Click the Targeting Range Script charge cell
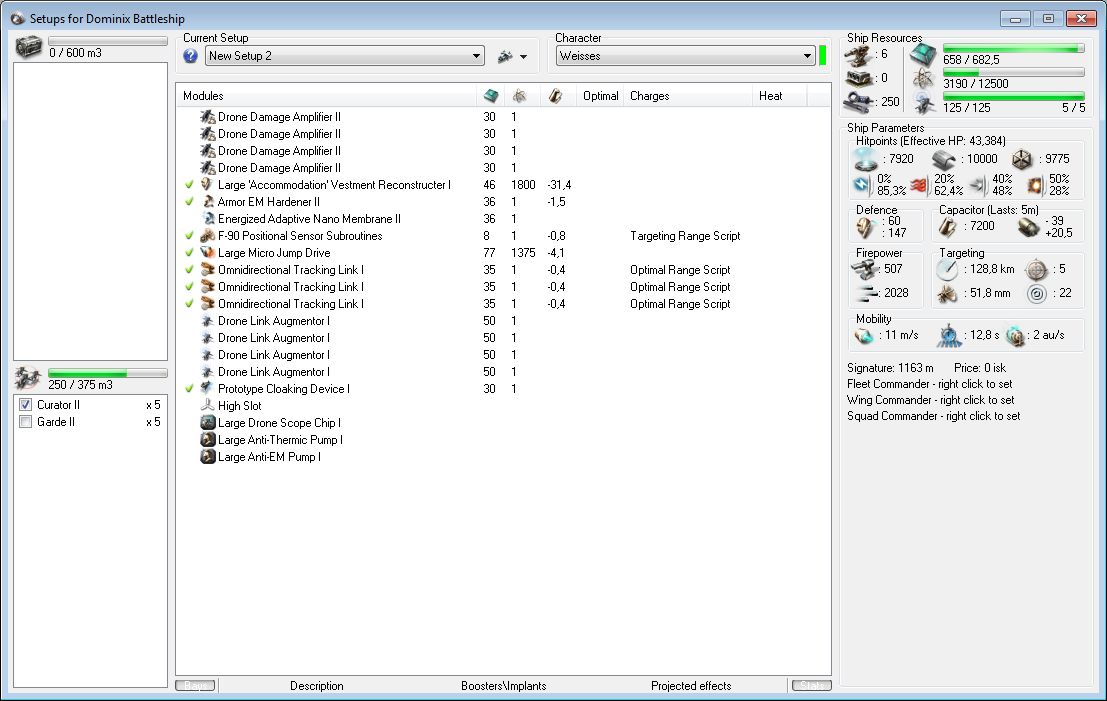1107x701 pixels. tap(685, 236)
